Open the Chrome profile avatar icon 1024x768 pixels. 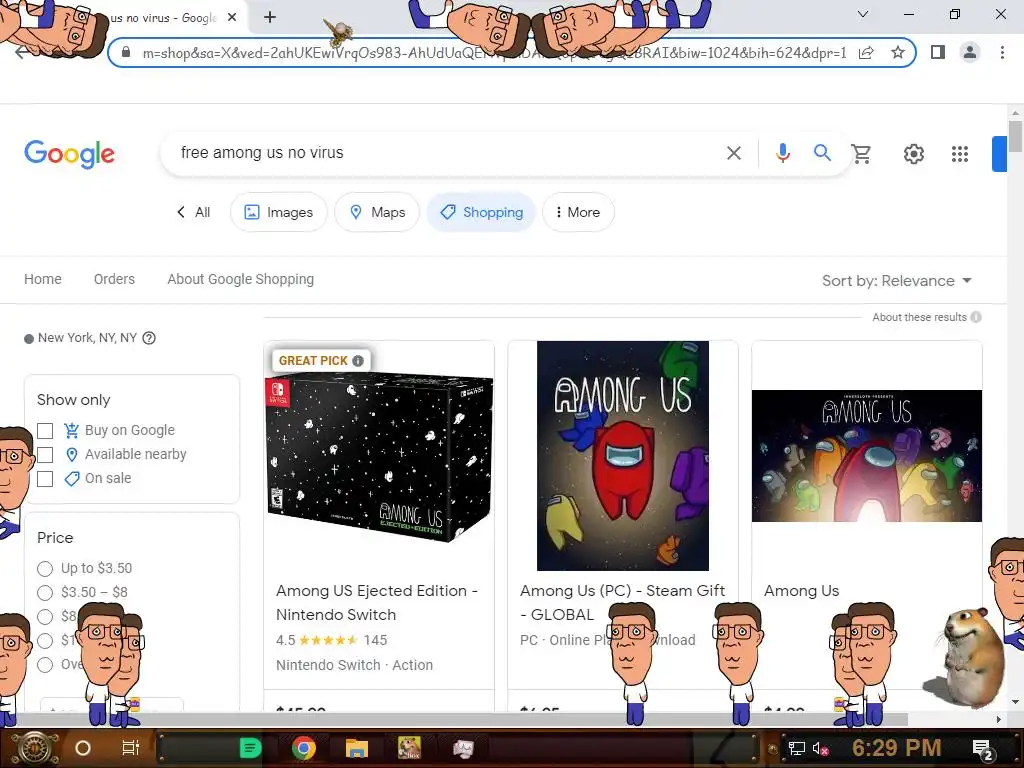tap(970, 52)
